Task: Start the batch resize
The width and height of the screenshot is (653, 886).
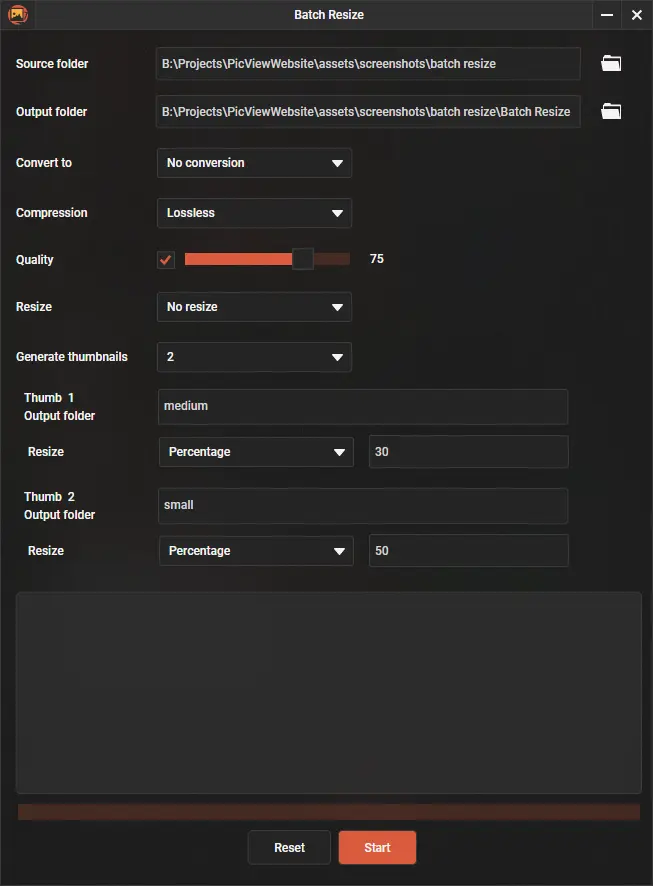Action: [377, 848]
